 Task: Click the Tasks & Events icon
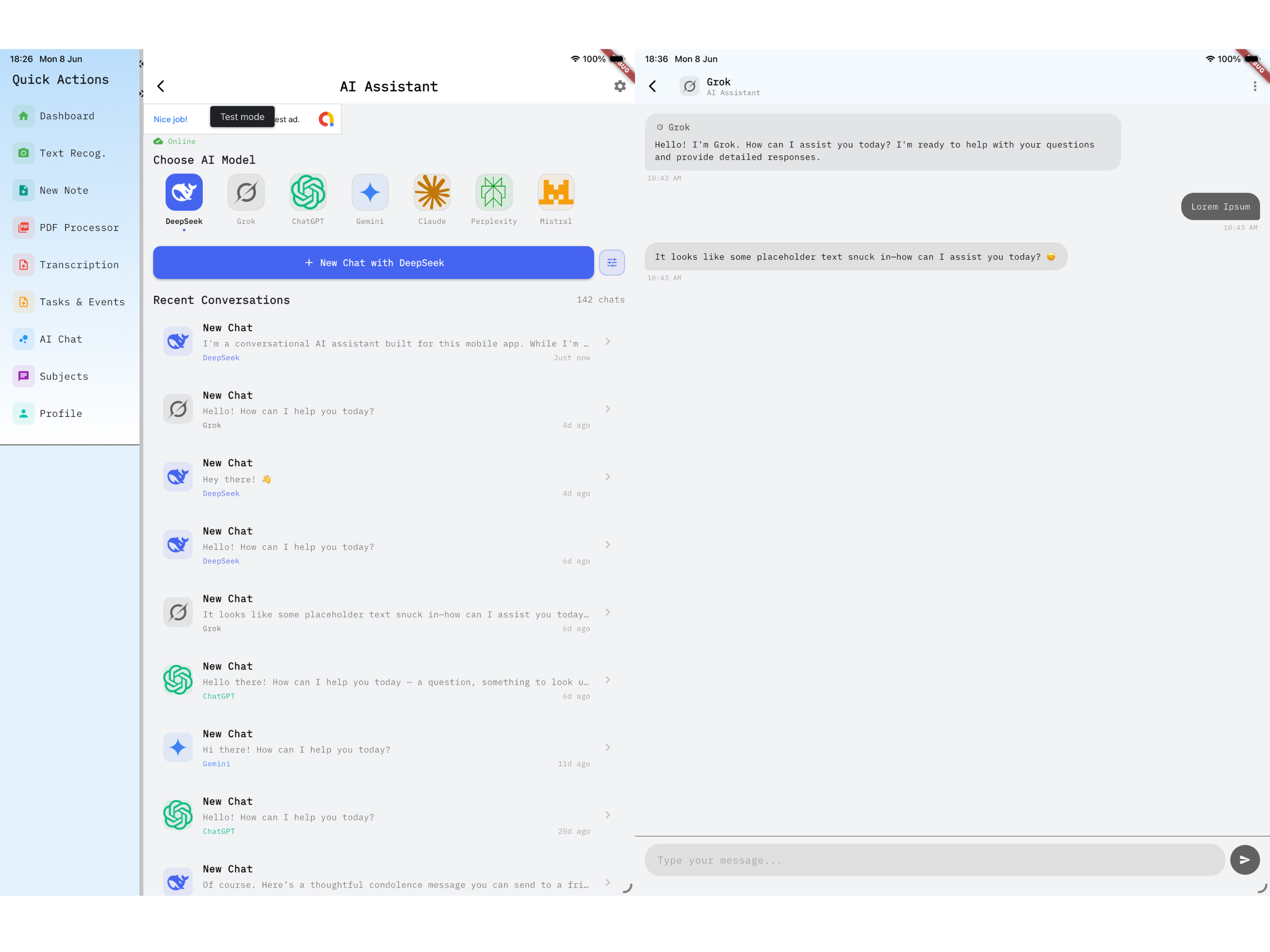(x=24, y=302)
